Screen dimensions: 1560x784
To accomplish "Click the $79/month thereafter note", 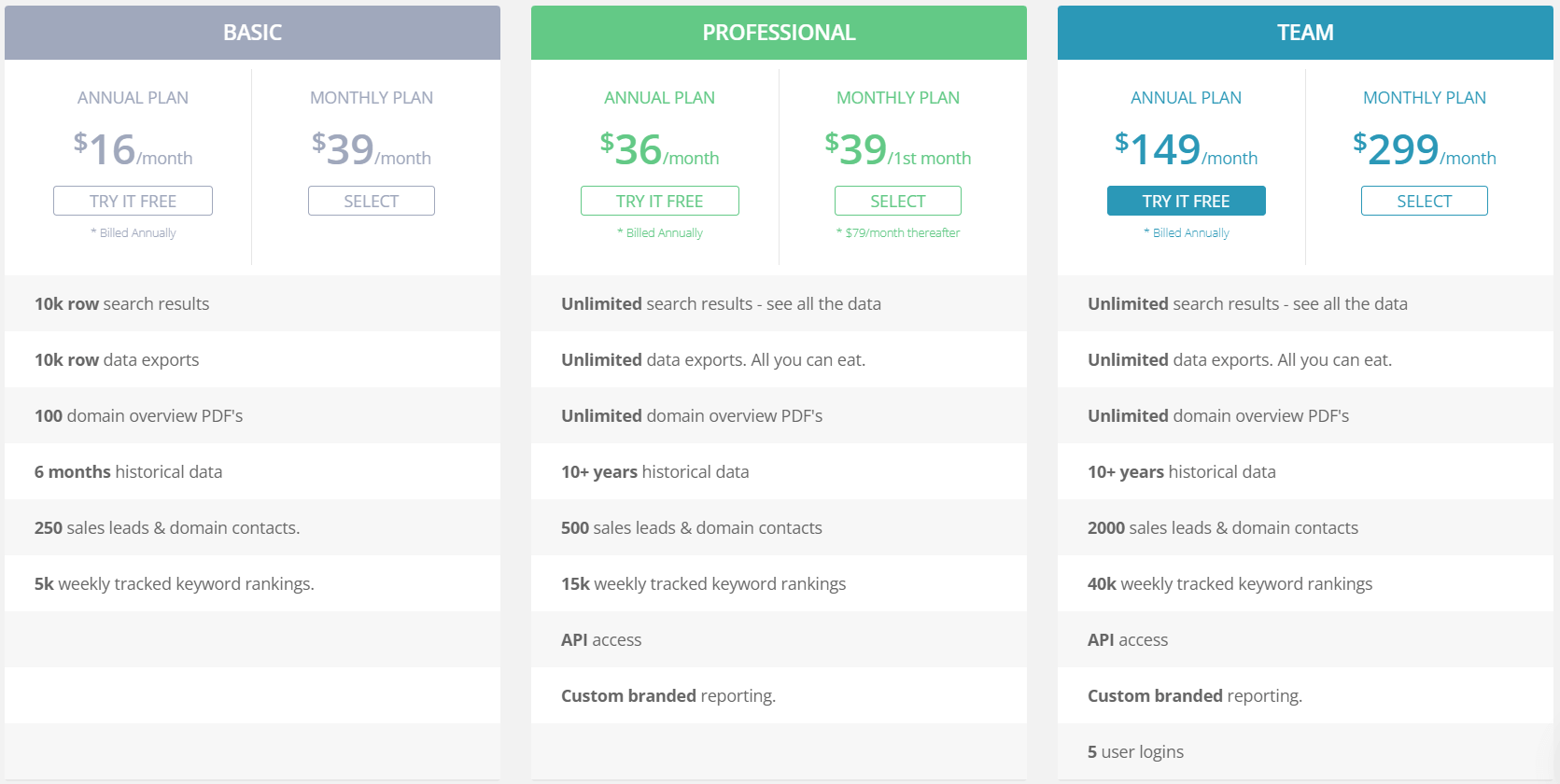I will (x=898, y=232).
